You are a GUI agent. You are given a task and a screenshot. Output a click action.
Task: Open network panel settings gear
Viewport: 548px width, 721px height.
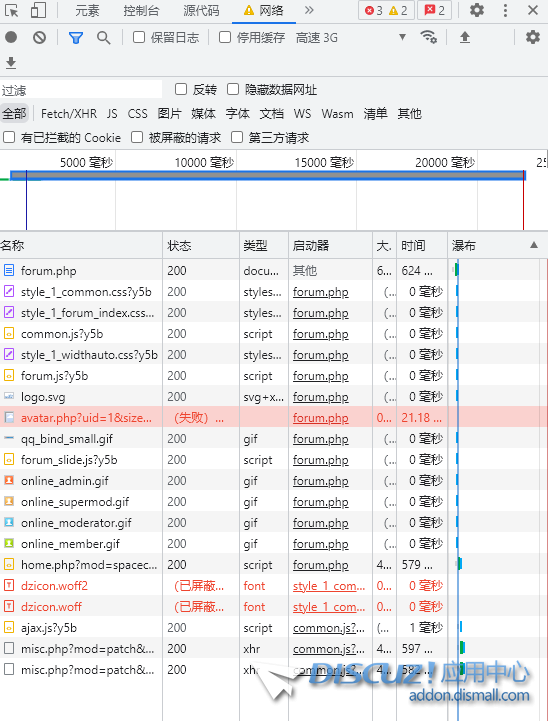(x=533, y=37)
